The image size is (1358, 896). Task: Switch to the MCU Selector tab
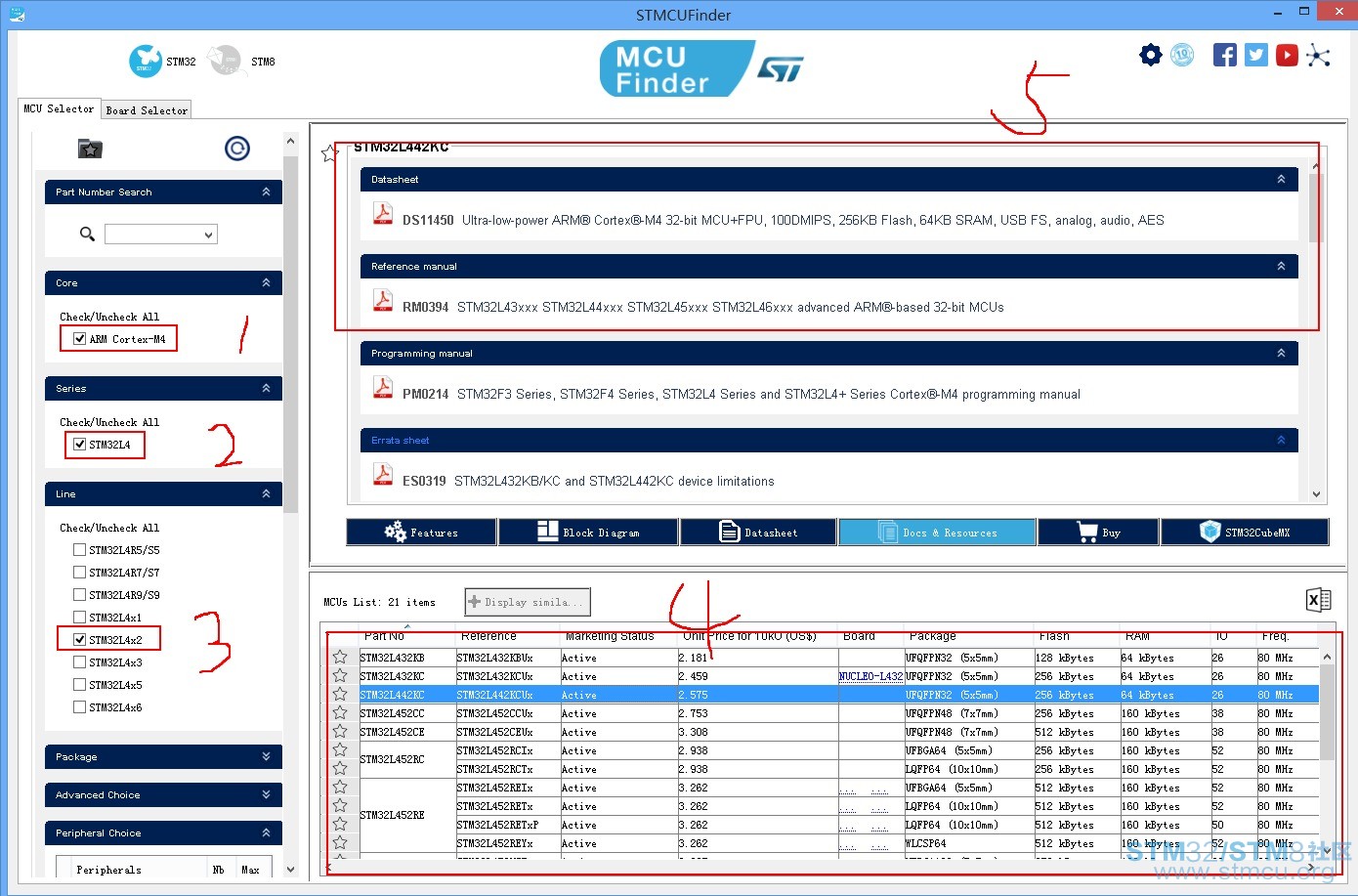point(59,108)
